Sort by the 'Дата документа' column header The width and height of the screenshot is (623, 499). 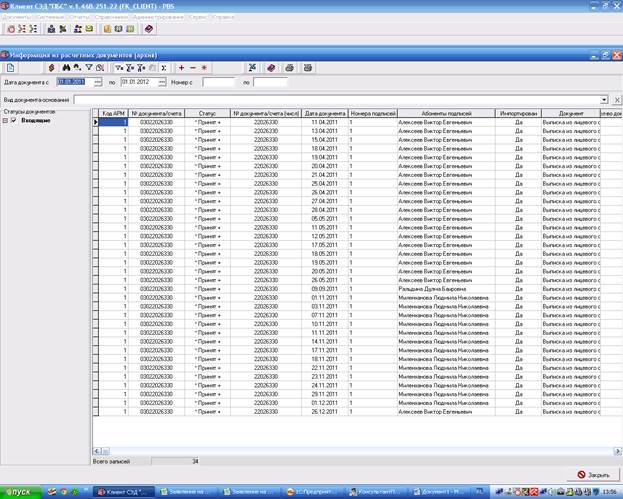pyautogui.click(x=325, y=114)
